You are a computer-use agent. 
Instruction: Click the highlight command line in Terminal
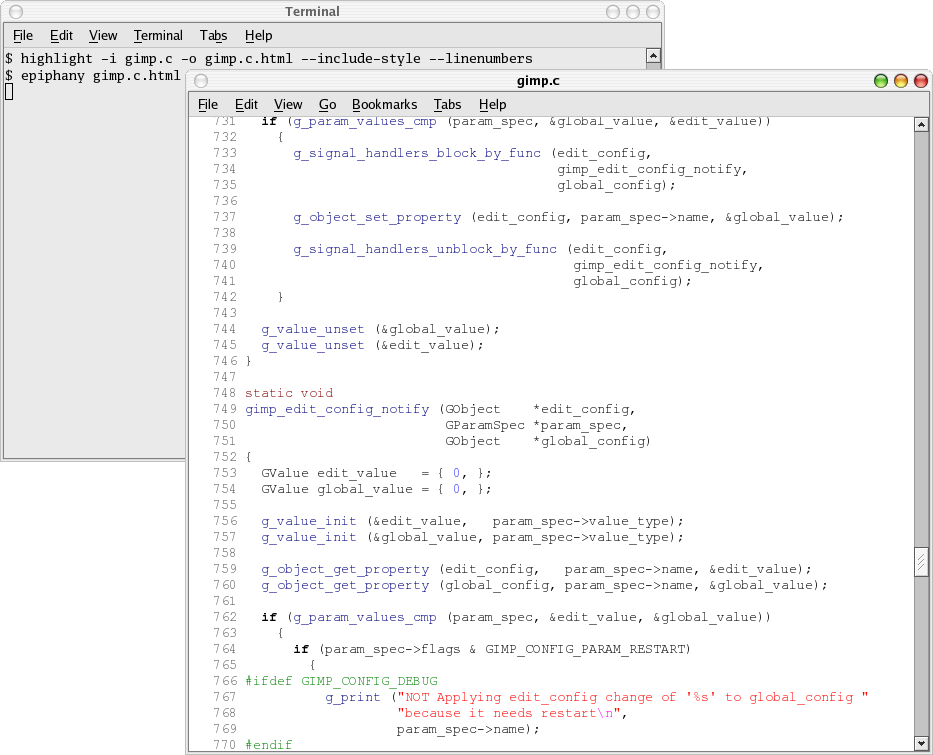pyautogui.click(x=277, y=58)
